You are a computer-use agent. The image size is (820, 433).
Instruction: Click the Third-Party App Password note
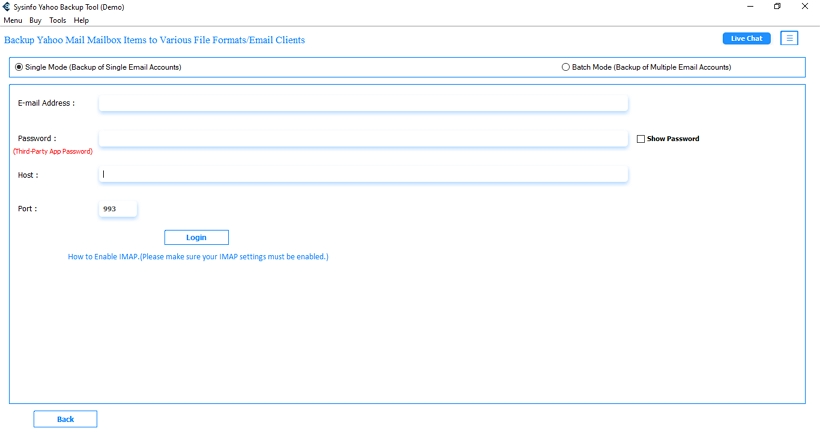click(x=53, y=151)
